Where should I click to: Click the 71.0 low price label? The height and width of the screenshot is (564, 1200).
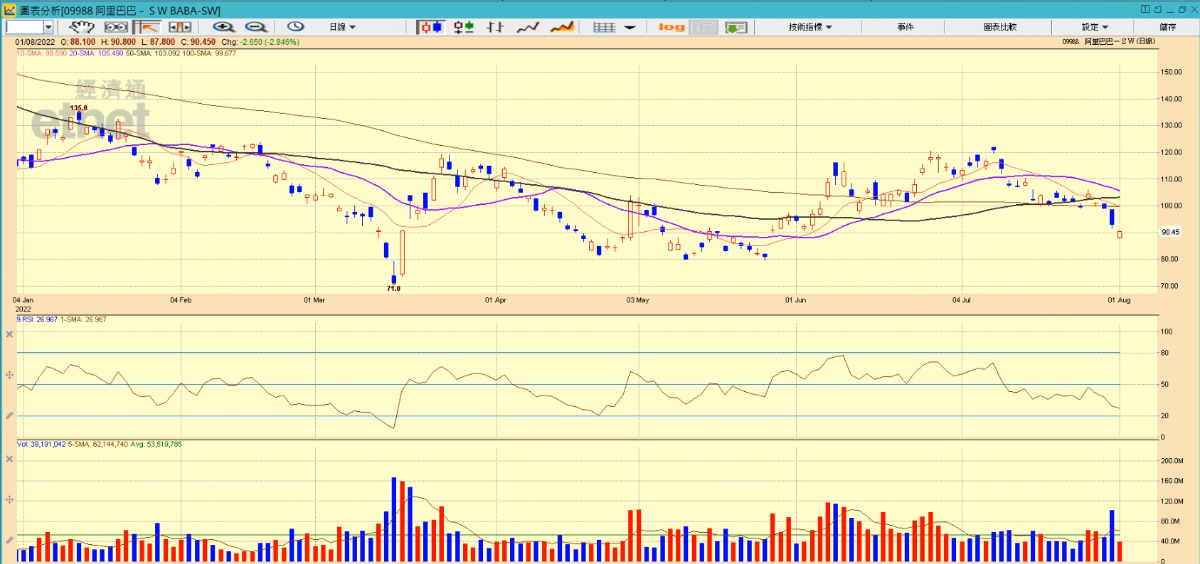(394, 288)
